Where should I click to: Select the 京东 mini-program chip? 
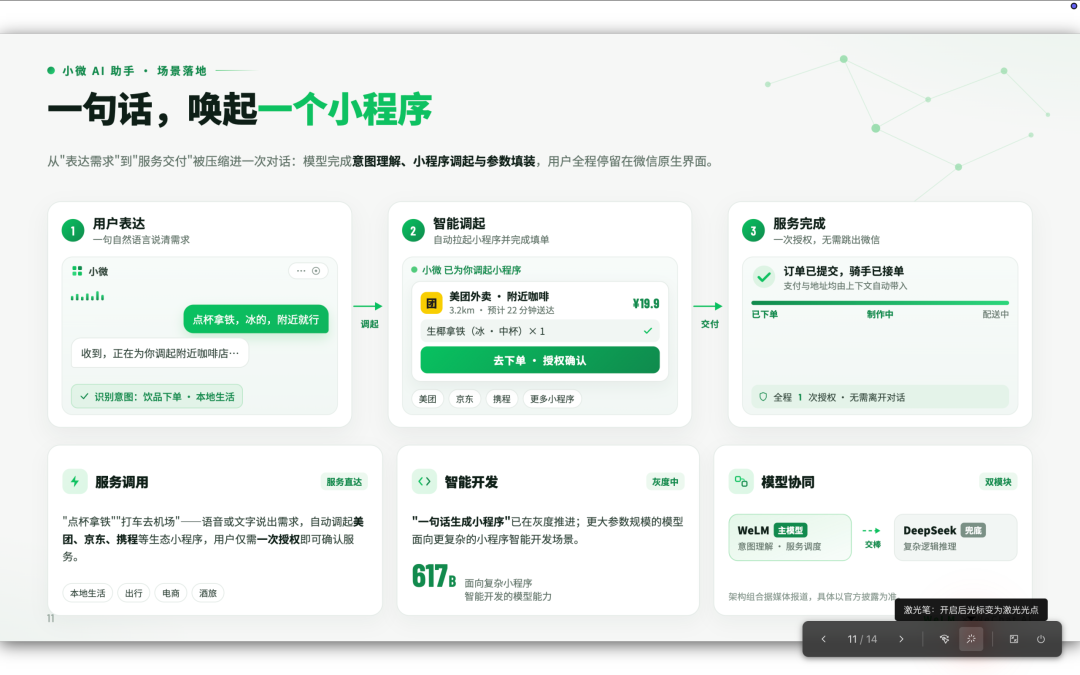tap(465, 399)
